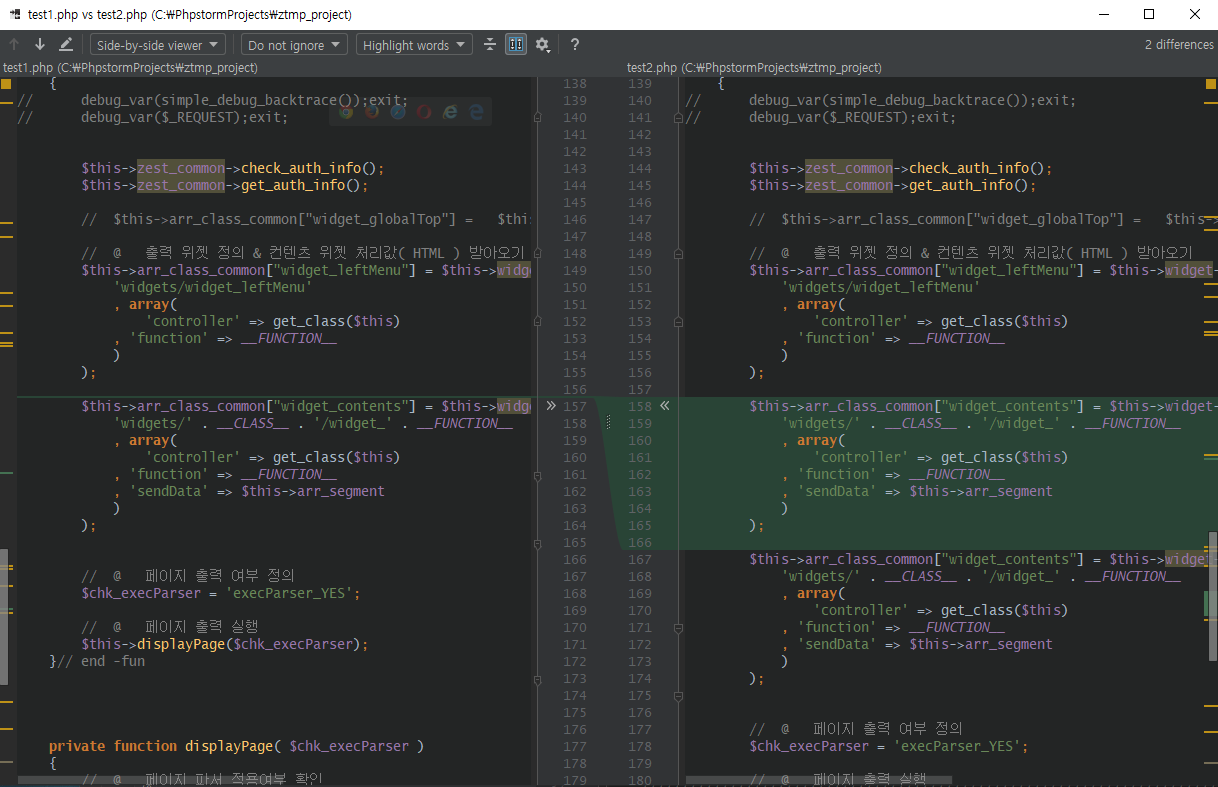Collapse fold marker at left line 140

[538, 117]
